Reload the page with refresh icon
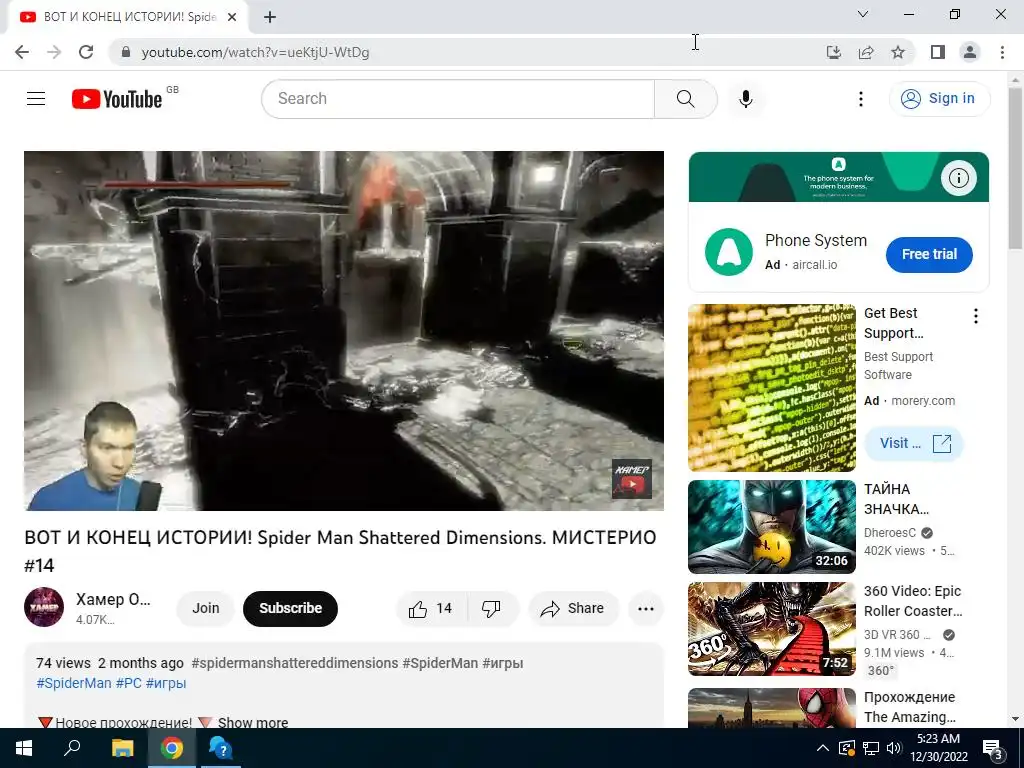Viewport: 1024px width, 768px height. (x=86, y=52)
